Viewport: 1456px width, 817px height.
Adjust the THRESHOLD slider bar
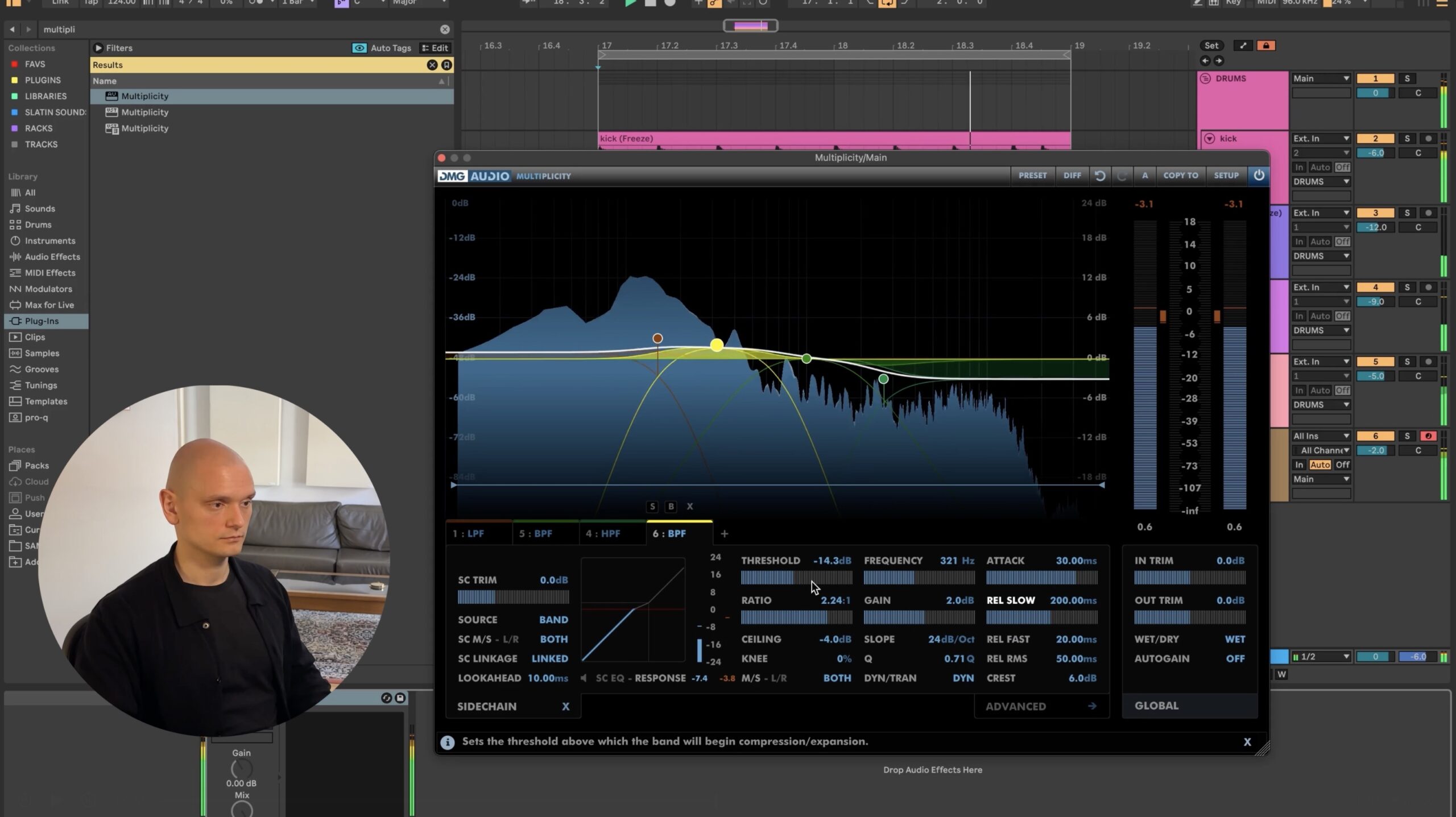[796, 578]
